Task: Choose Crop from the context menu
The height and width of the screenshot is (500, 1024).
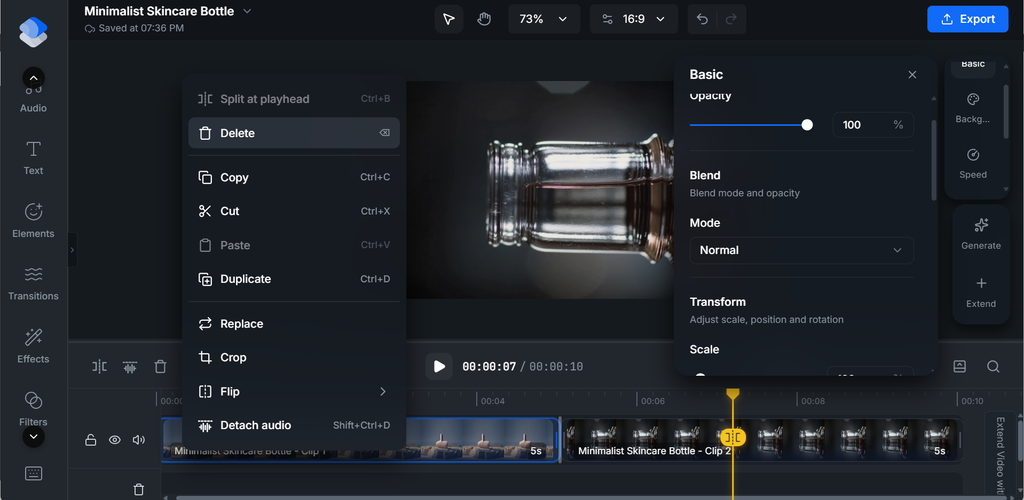Action: 294,358
